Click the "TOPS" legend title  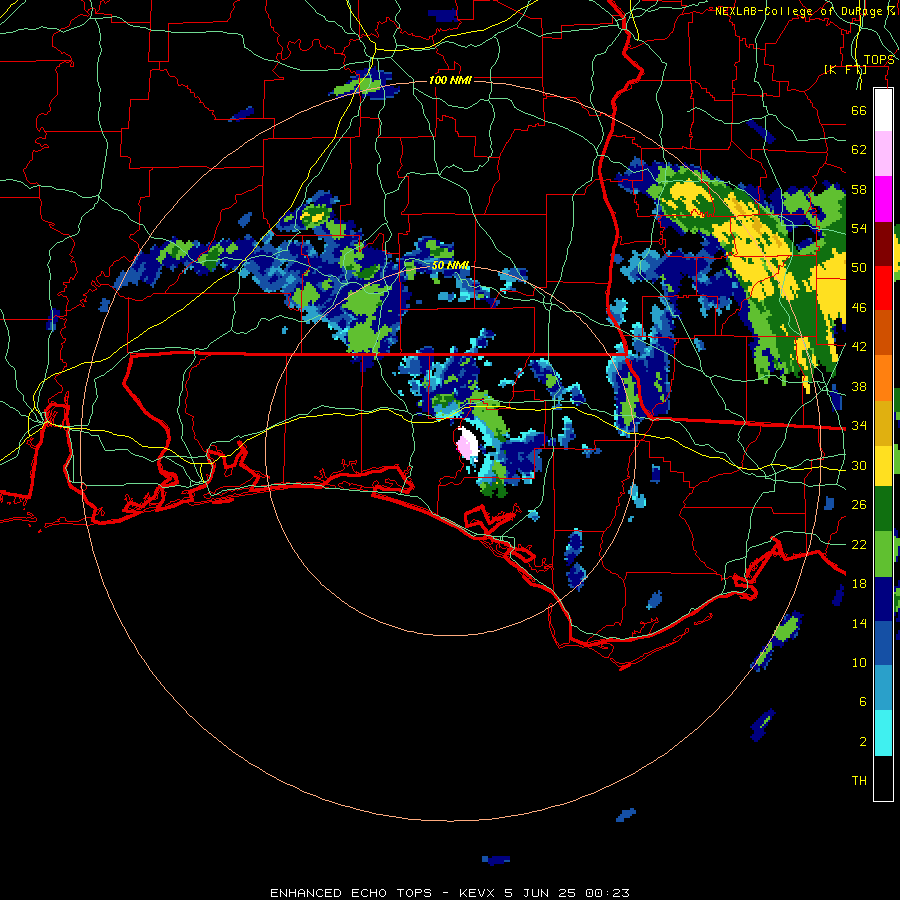point(879,60)
